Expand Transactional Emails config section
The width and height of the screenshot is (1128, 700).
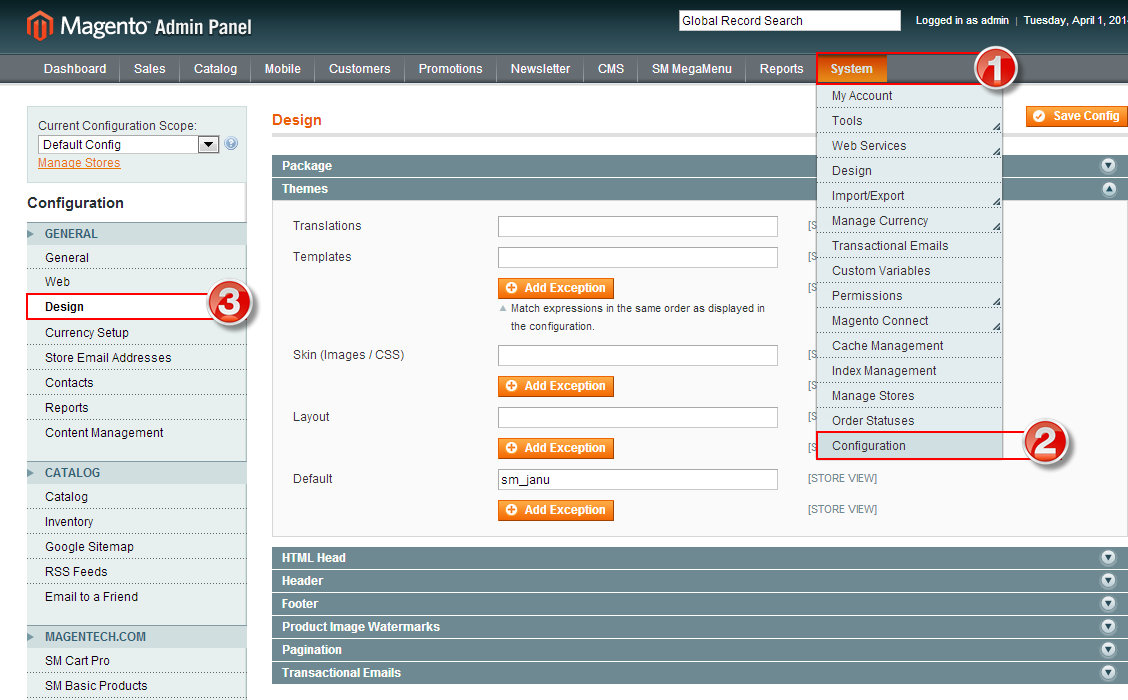(1109, 673)
